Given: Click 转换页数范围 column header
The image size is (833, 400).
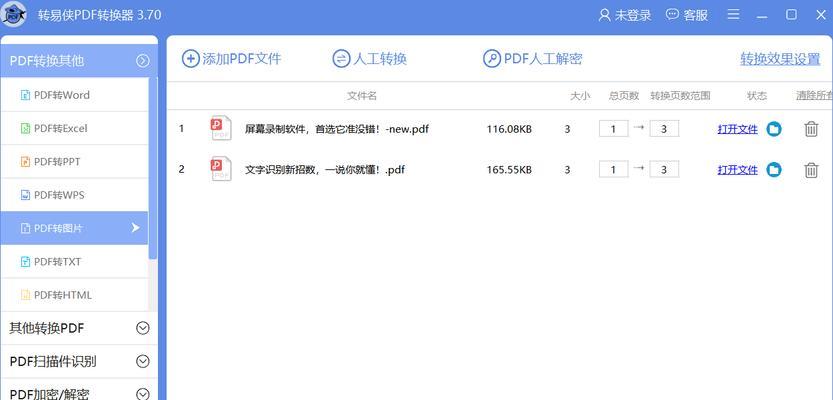Looking at the screenshot, I should point(681,96).
